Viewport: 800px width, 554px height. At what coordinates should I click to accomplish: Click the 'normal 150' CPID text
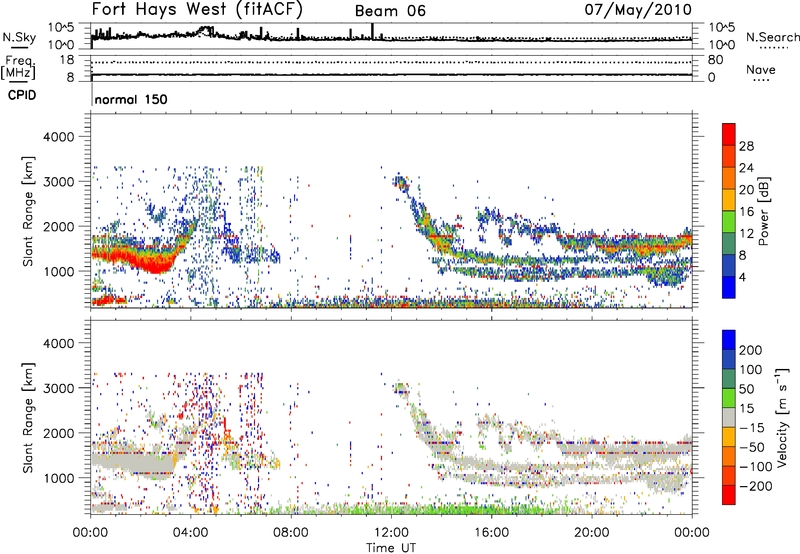click(x=131, y=99)
